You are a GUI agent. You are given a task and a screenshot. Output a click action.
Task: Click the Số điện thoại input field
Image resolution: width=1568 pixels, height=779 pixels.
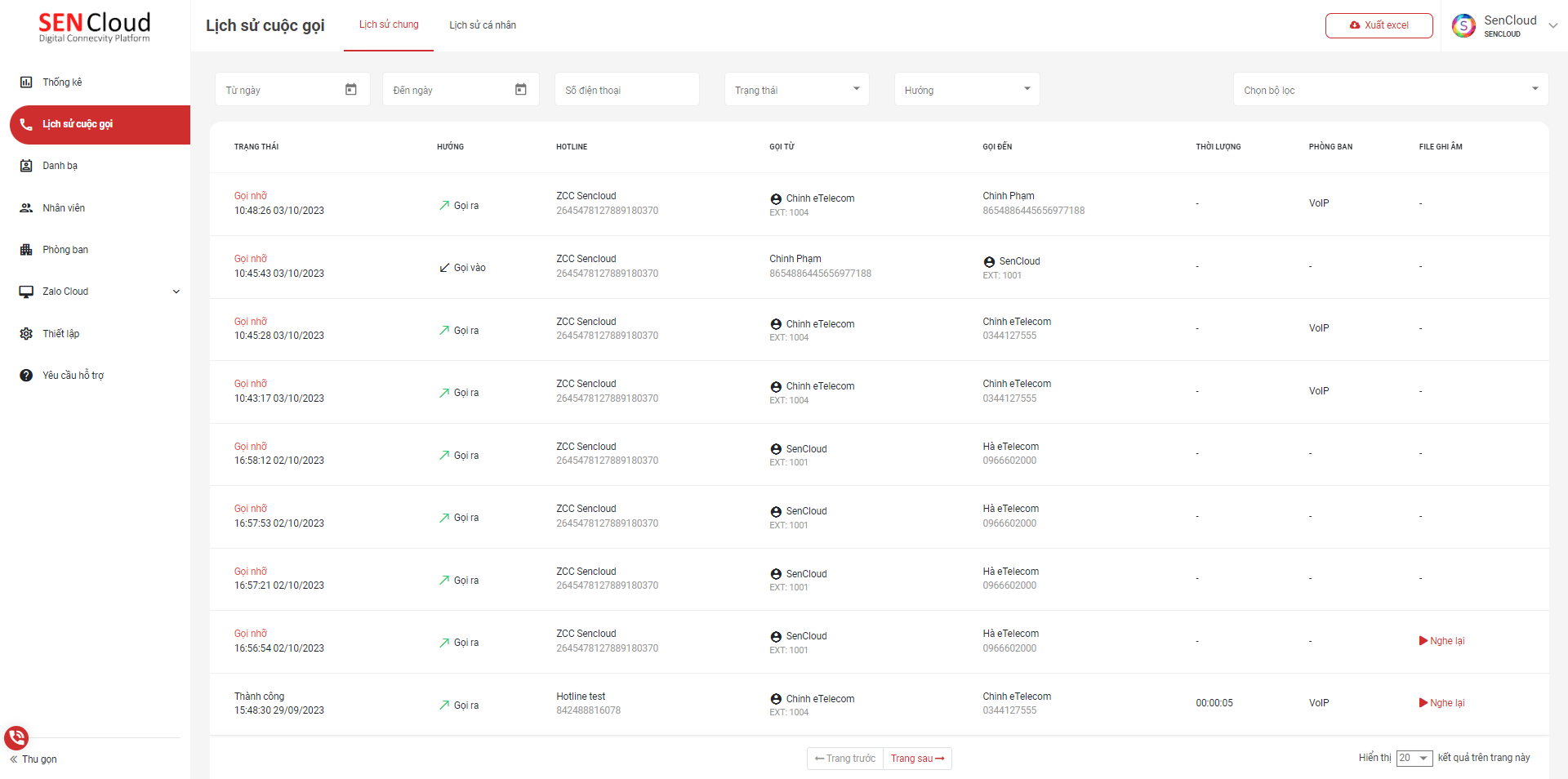click(626, 90)
